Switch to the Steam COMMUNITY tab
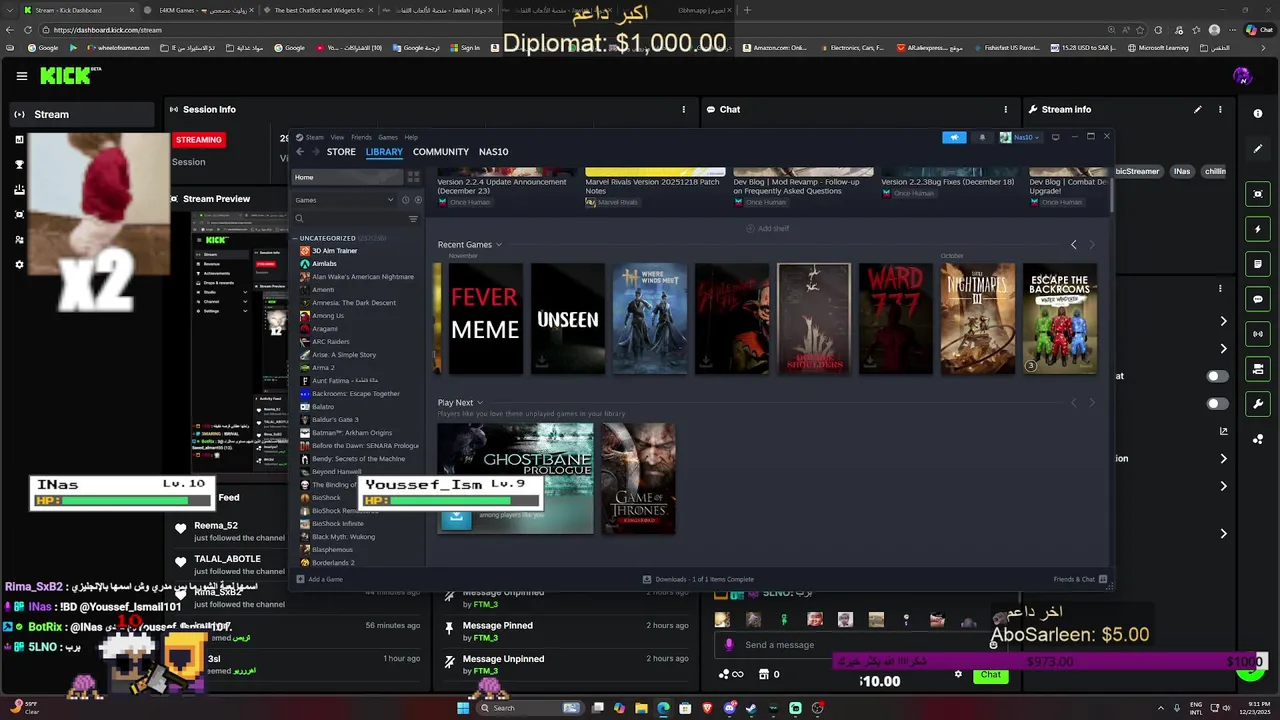This screenshot has width=1280, height=720. tap(441, 152)
